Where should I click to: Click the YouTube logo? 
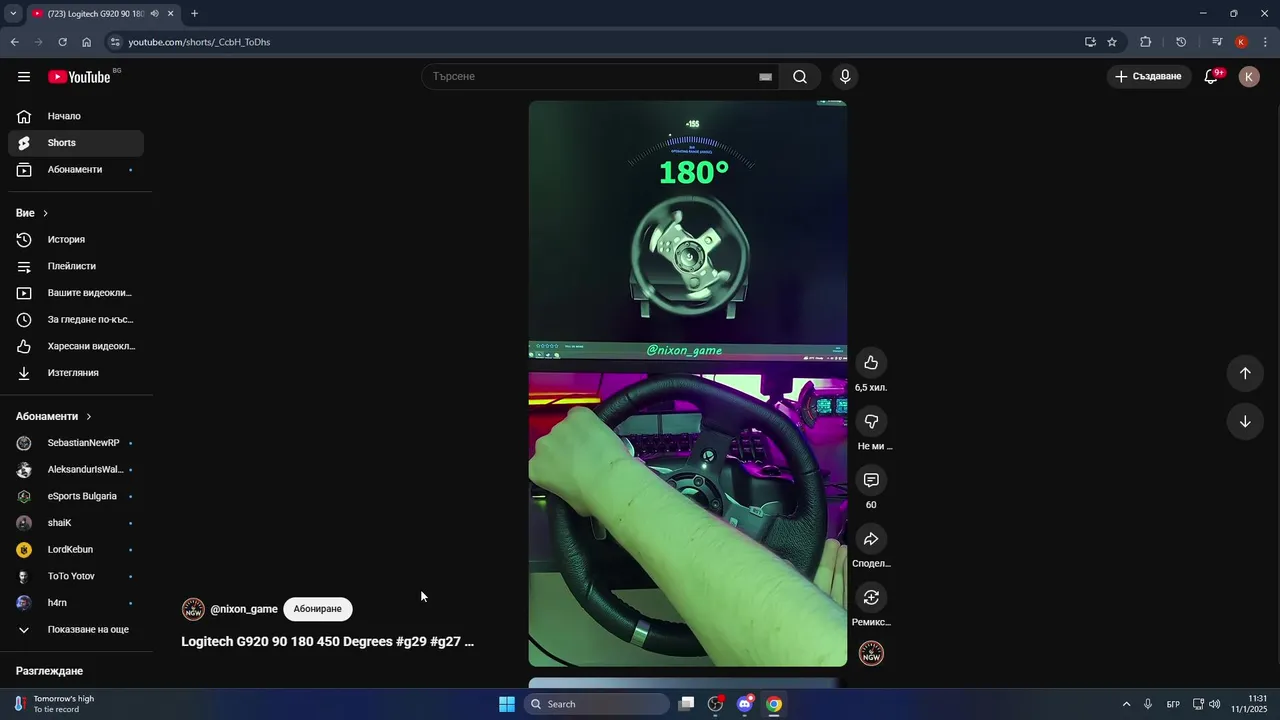pos(79,77)
